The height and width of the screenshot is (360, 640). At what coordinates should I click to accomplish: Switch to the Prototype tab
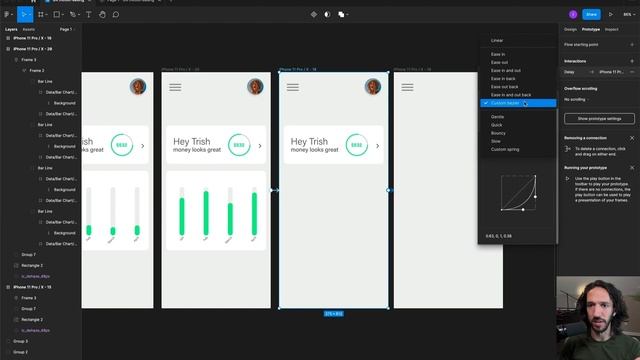point(591,29)
